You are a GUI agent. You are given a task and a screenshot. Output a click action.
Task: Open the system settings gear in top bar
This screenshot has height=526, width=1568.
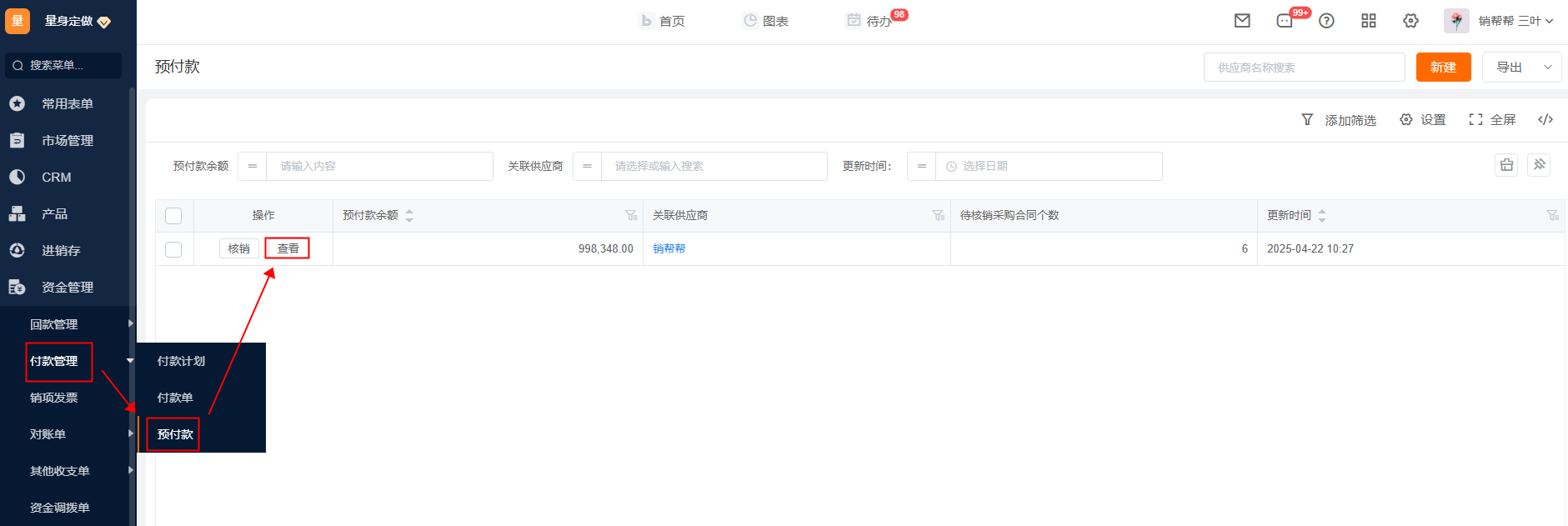(x=1410, y=21)
